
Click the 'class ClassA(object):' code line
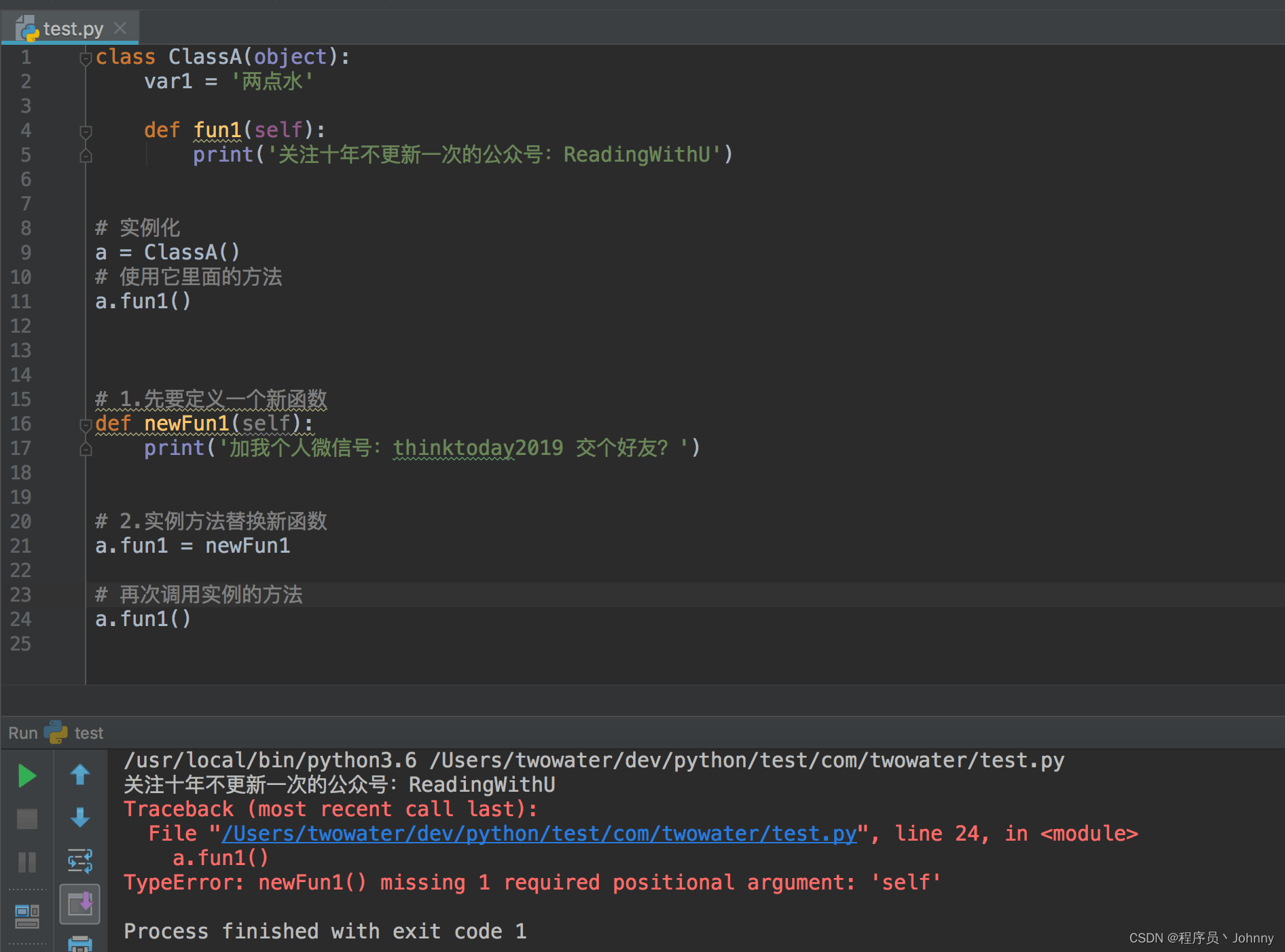(223, 57)
